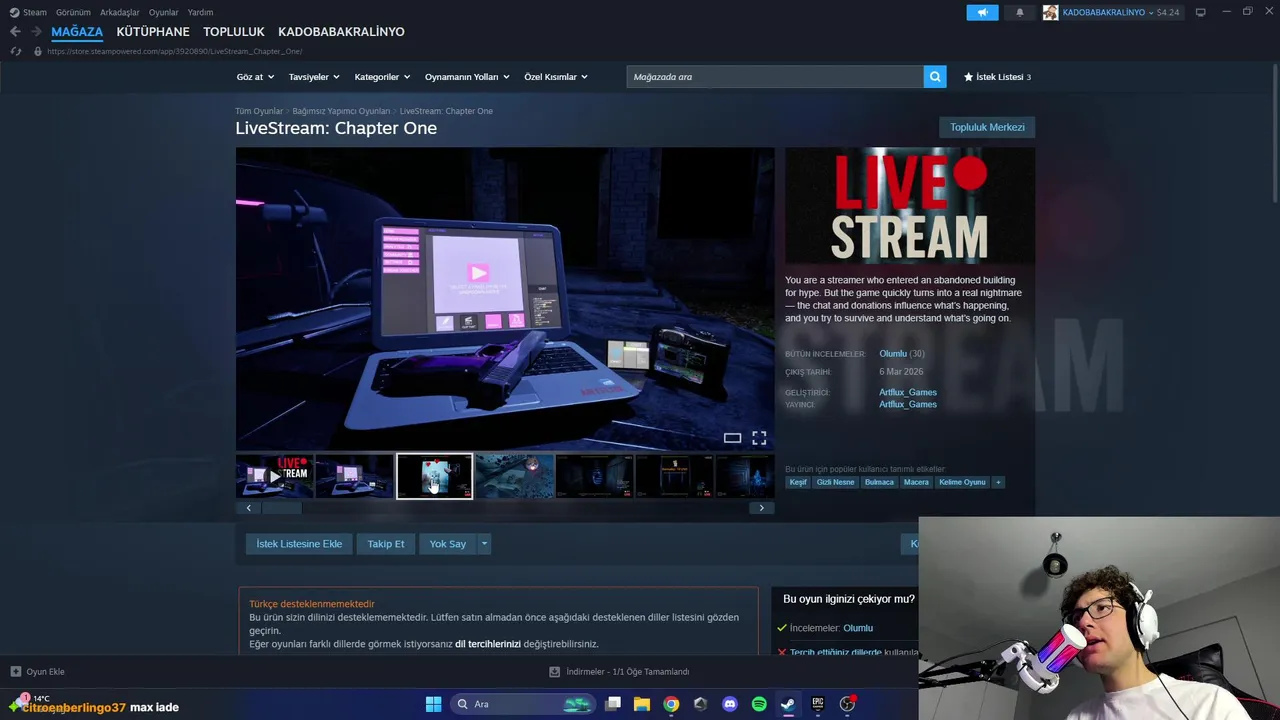1280x720 pixels.
Task: Expand the Göz at dropdown
Action: 255,77
